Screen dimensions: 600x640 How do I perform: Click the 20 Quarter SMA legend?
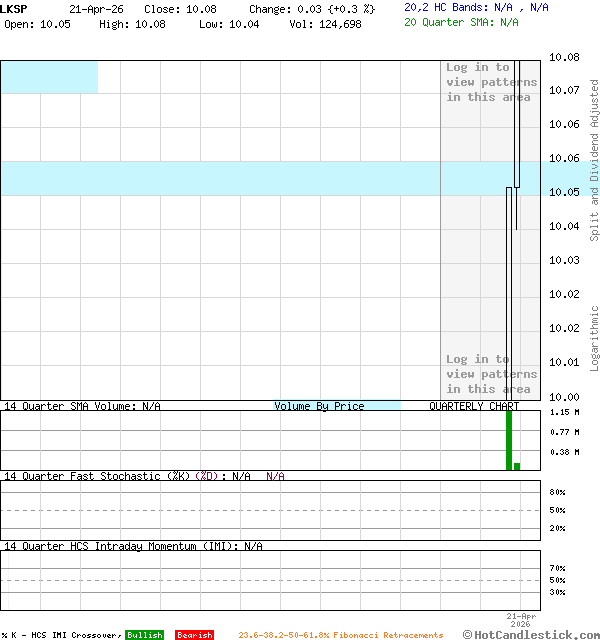click(x=461, y=21)
